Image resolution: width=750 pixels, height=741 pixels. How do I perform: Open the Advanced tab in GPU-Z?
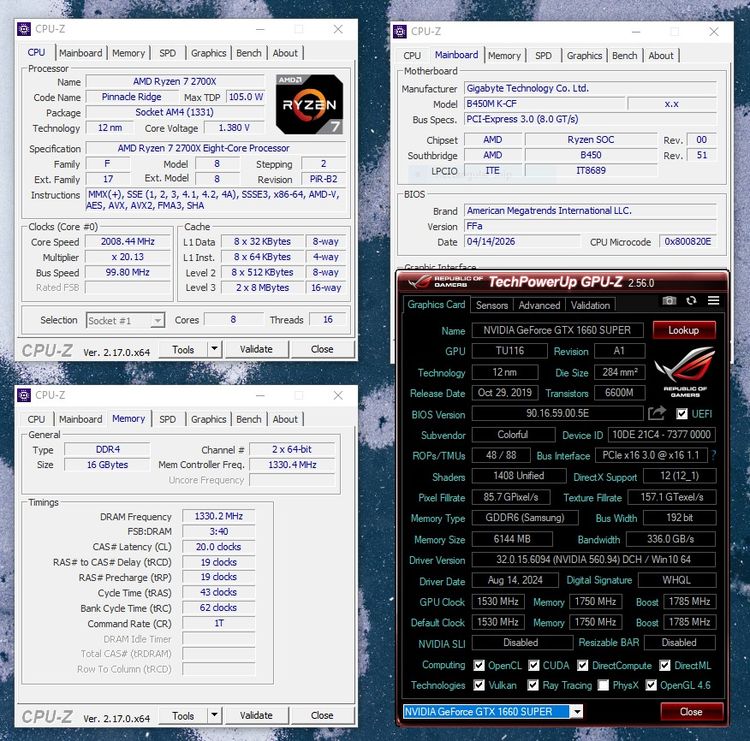(x=539, y=305)
